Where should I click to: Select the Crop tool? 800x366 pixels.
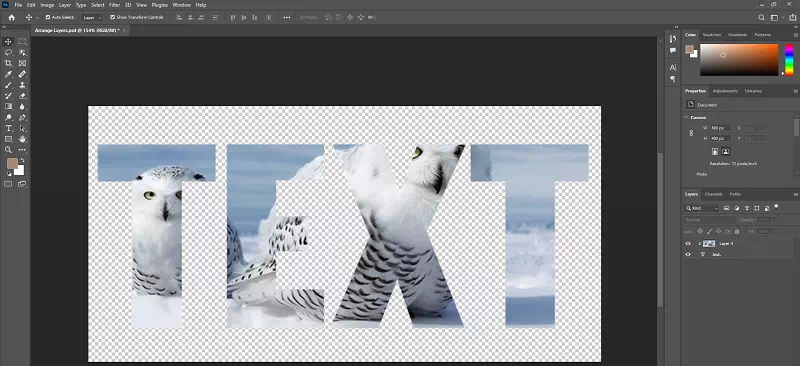[x=8, y=63]
